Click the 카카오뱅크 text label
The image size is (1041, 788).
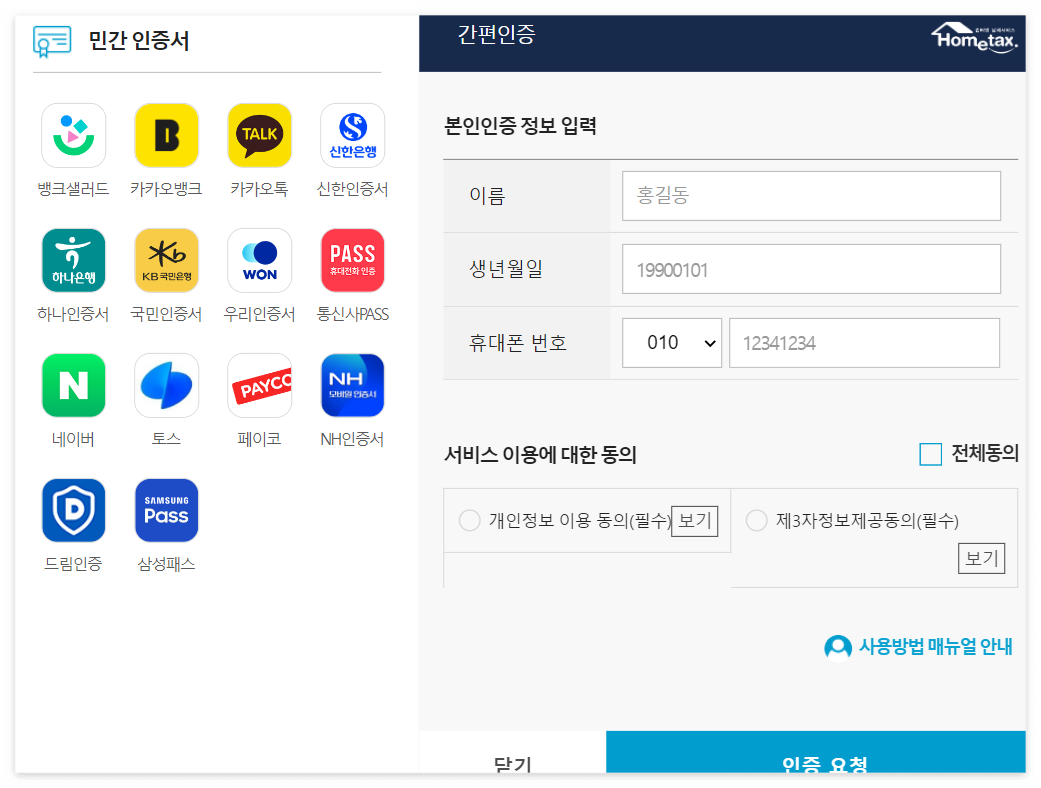click(166, 189)
